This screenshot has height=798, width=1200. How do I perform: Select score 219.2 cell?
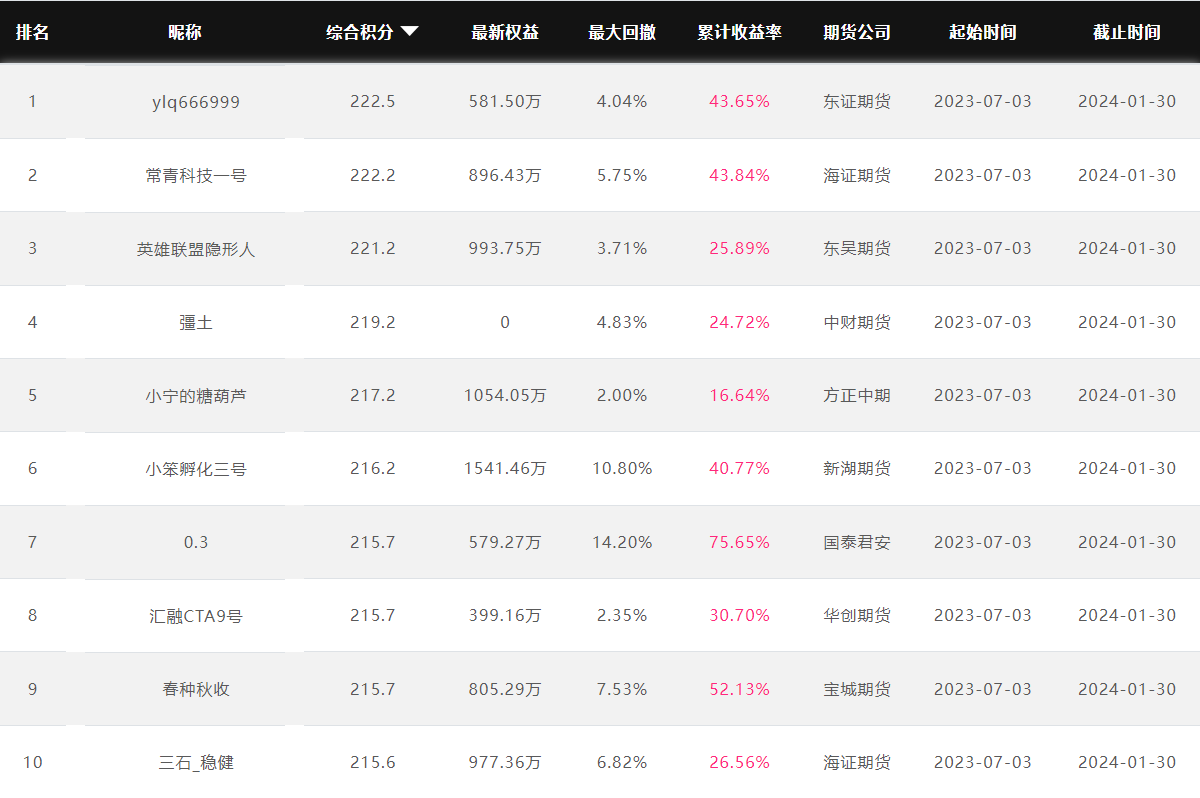click(x=373, y=322)
